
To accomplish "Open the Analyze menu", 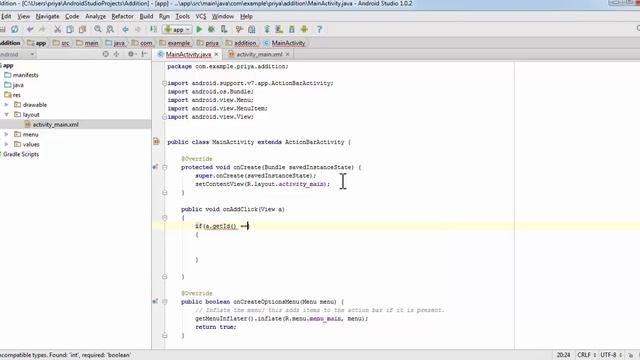I will tap(96, 16).
